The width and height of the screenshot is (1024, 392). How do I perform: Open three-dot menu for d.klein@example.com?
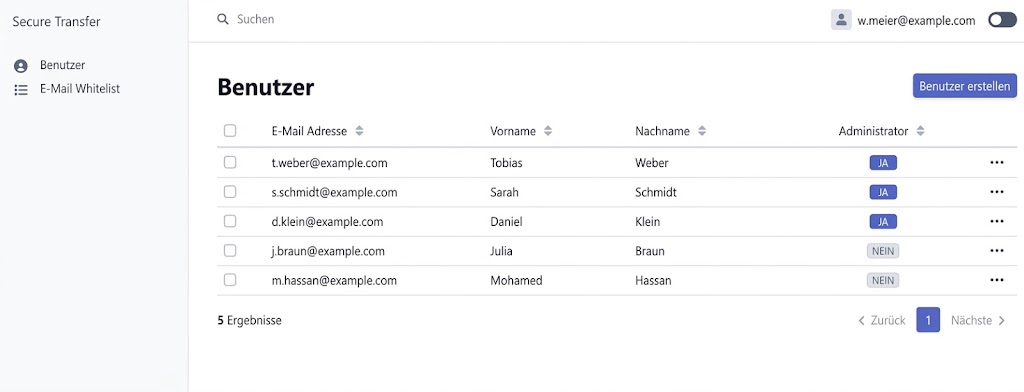coord(996,221)
